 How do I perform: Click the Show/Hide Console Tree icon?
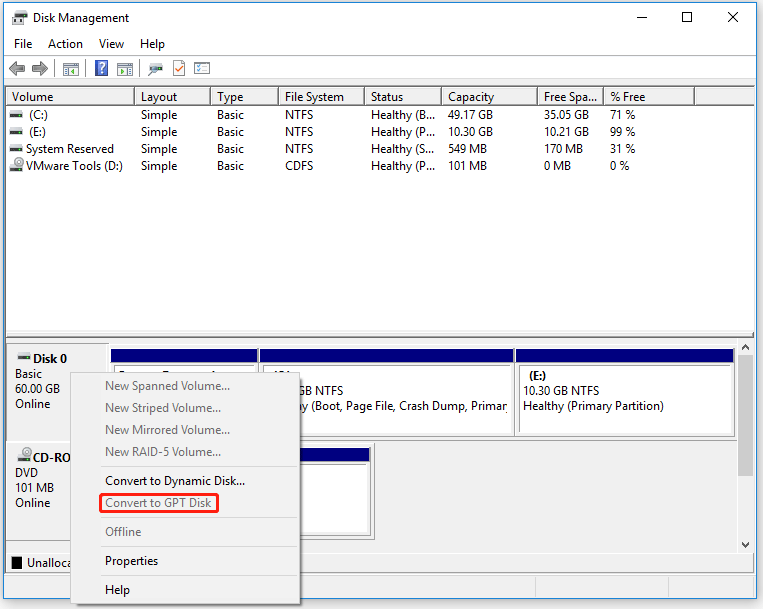tap(71, 69)
